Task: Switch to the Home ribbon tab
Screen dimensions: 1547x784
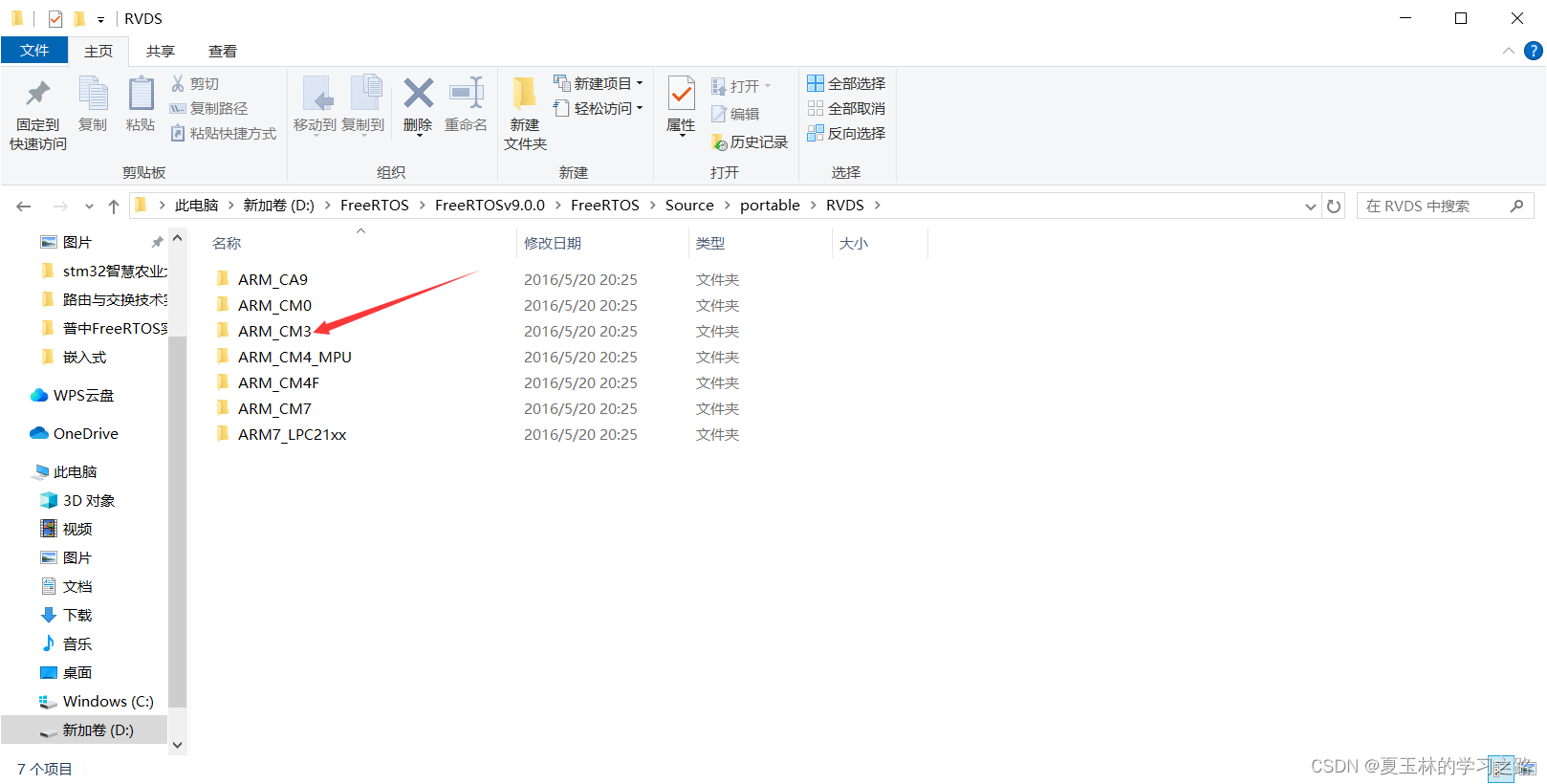Action: (x=98, y=51)
